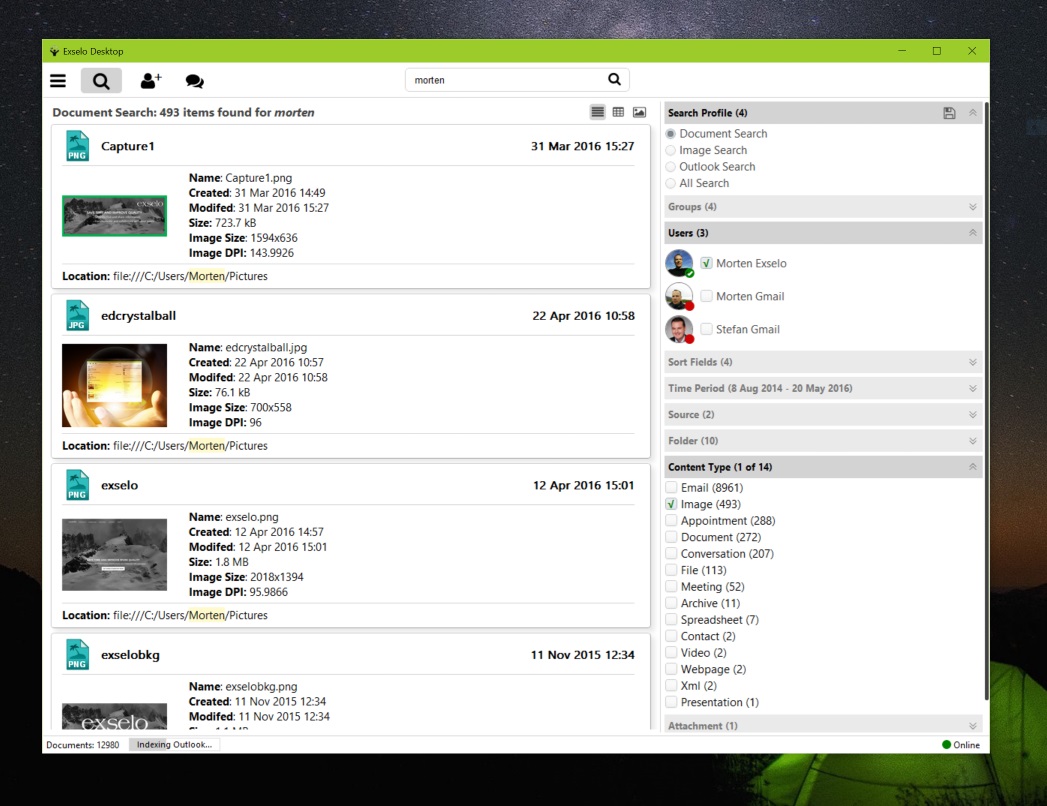Check Conversation (207) content type
This screenshot has width=1047, height=806.
[x=671, y=554]
